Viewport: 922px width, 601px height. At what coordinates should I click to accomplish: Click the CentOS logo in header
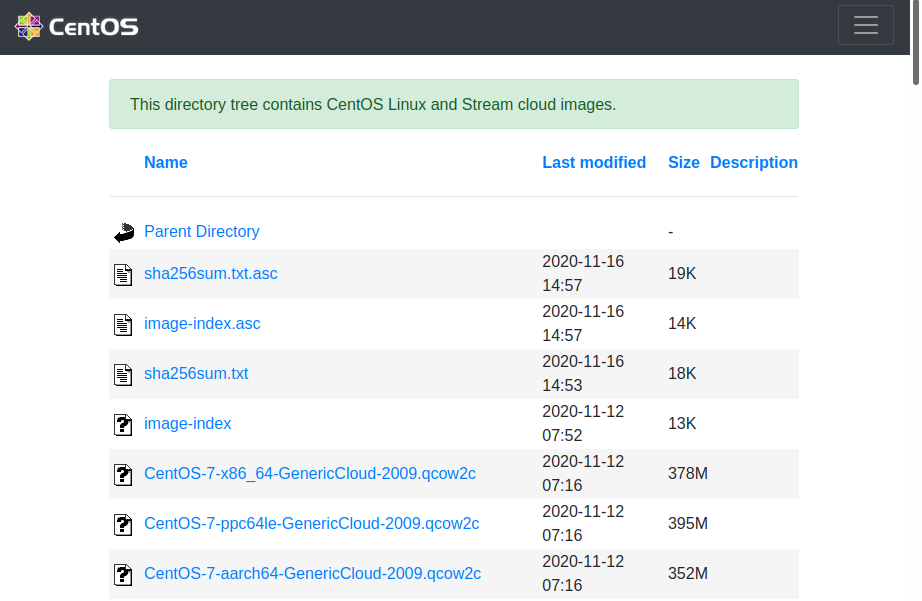tap(76, 26)
